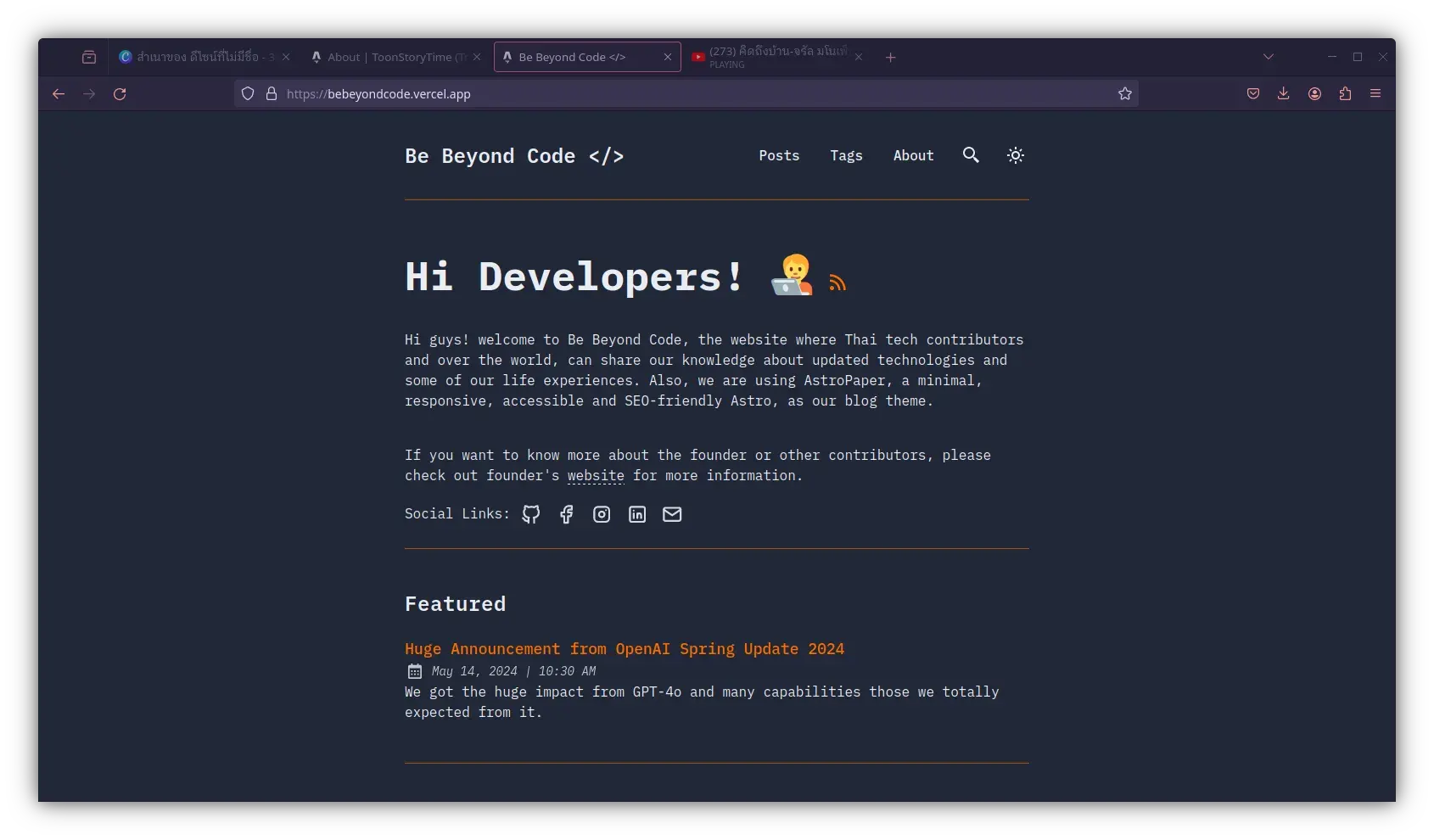1434x840 pixels.
Task: Open the Huge Announcement from OpenAI post
Action: (625, 649)
